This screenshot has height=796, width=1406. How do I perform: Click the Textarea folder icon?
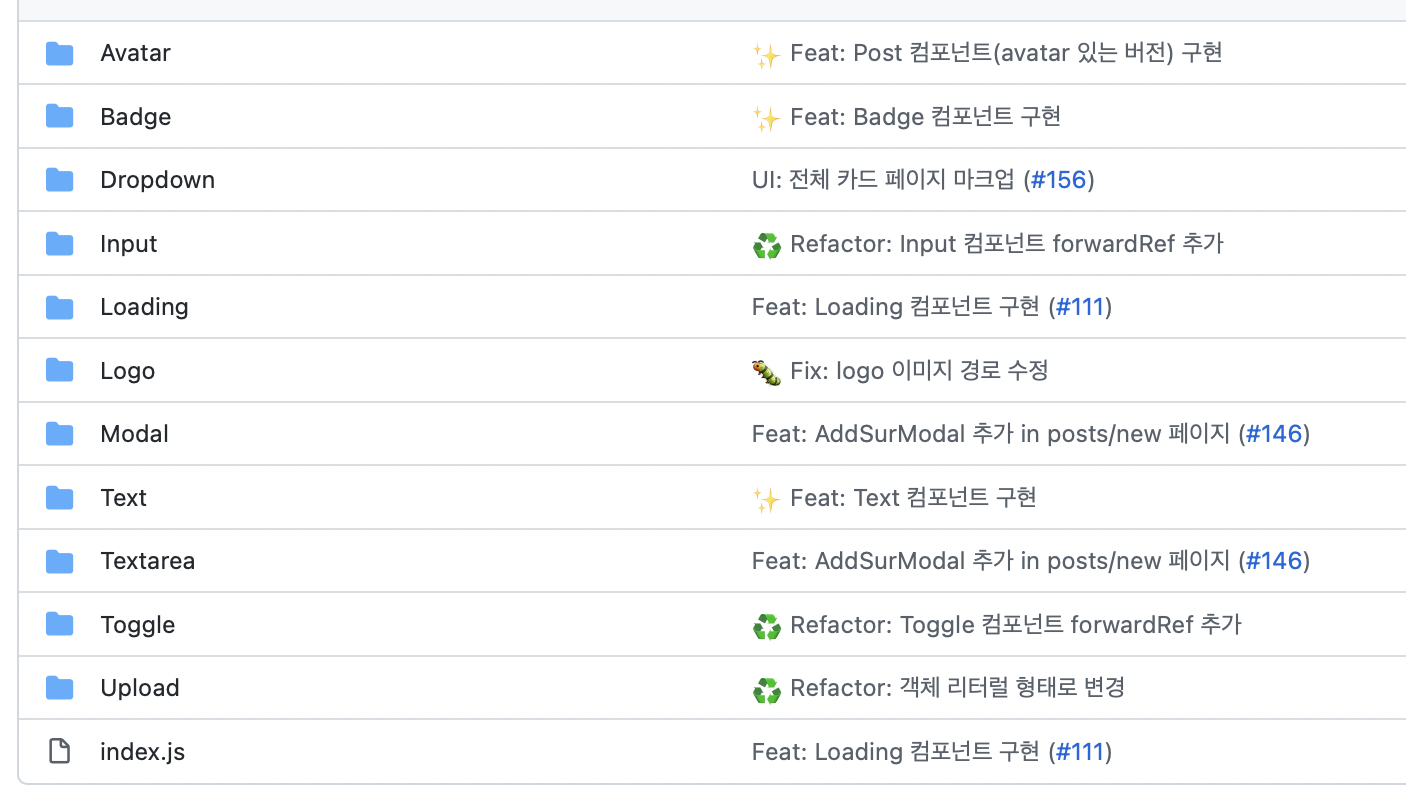pyautogui.click(x=60, y=561)
